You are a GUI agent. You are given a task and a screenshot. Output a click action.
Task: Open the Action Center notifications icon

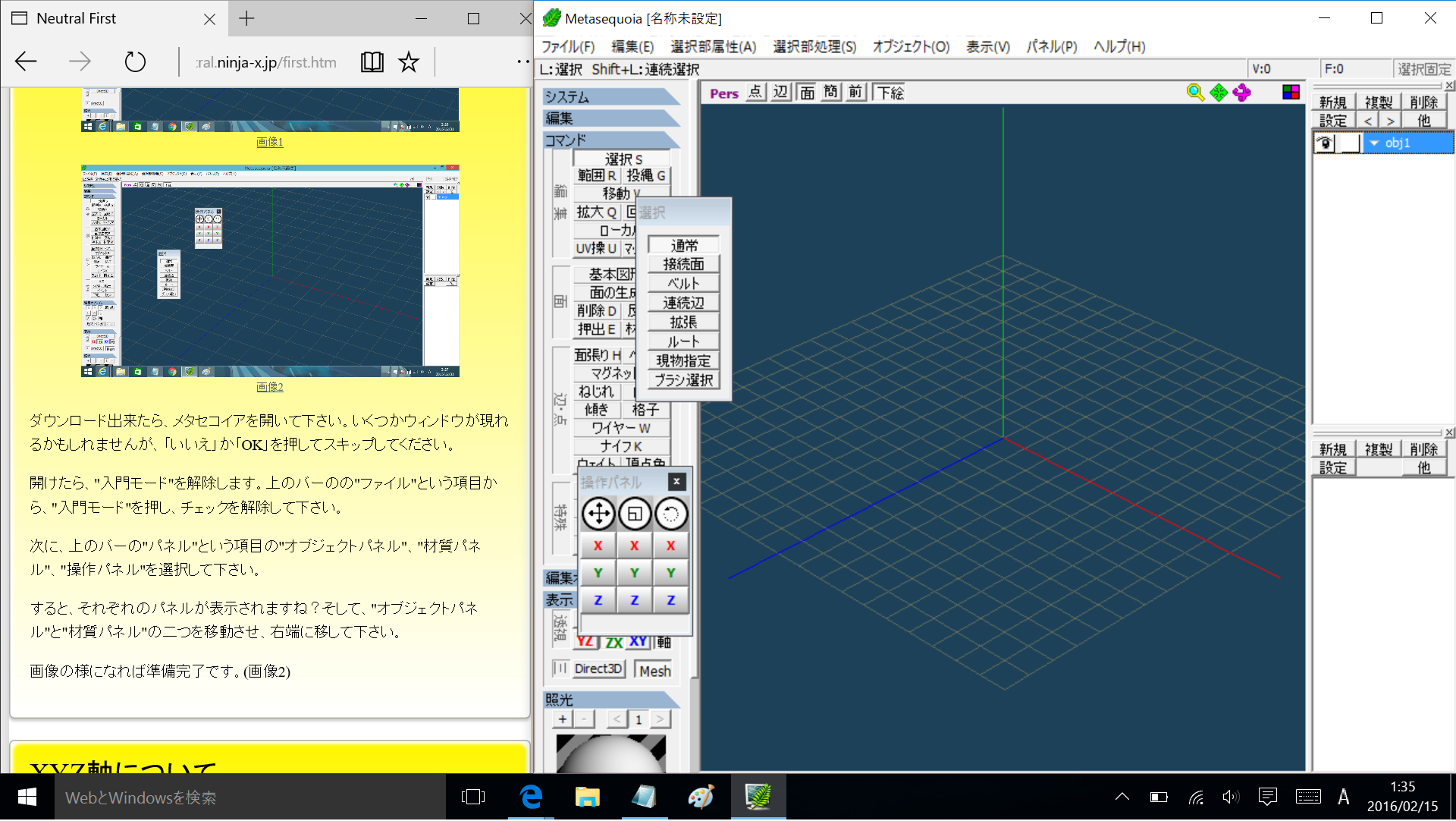1267,797
